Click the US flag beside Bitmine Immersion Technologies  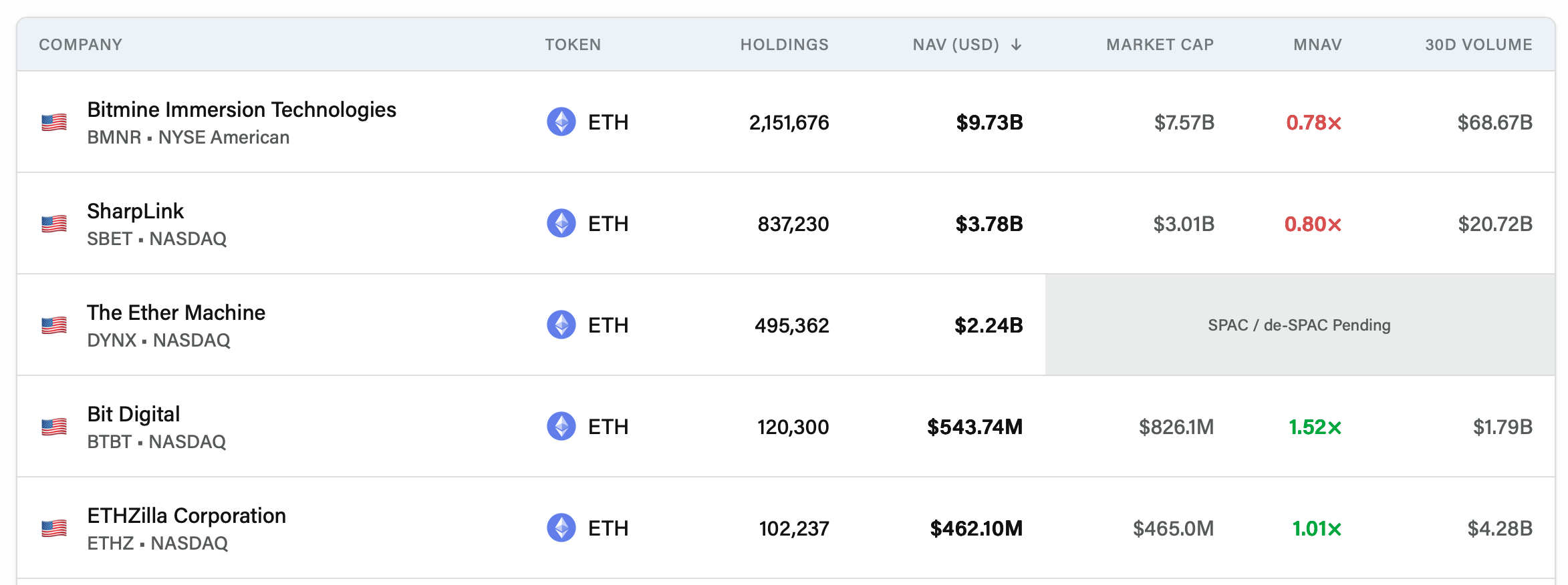click(54, 122)
